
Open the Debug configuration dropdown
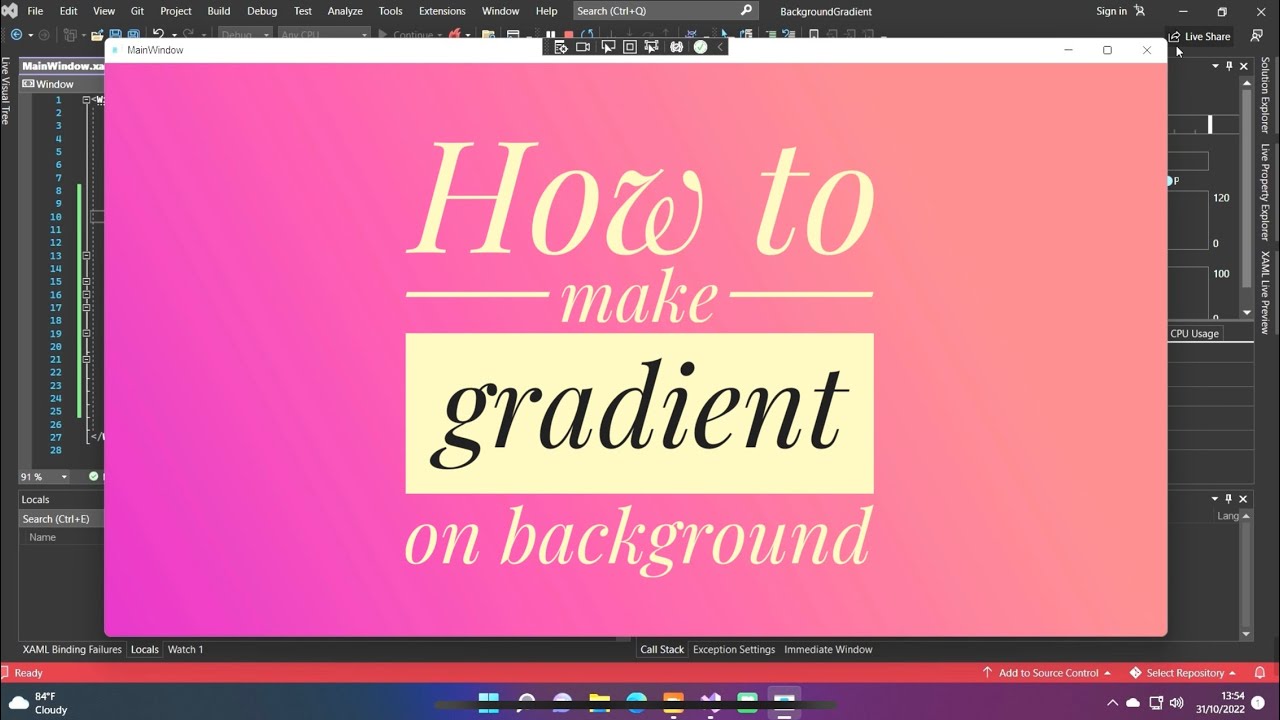point(244,35)
